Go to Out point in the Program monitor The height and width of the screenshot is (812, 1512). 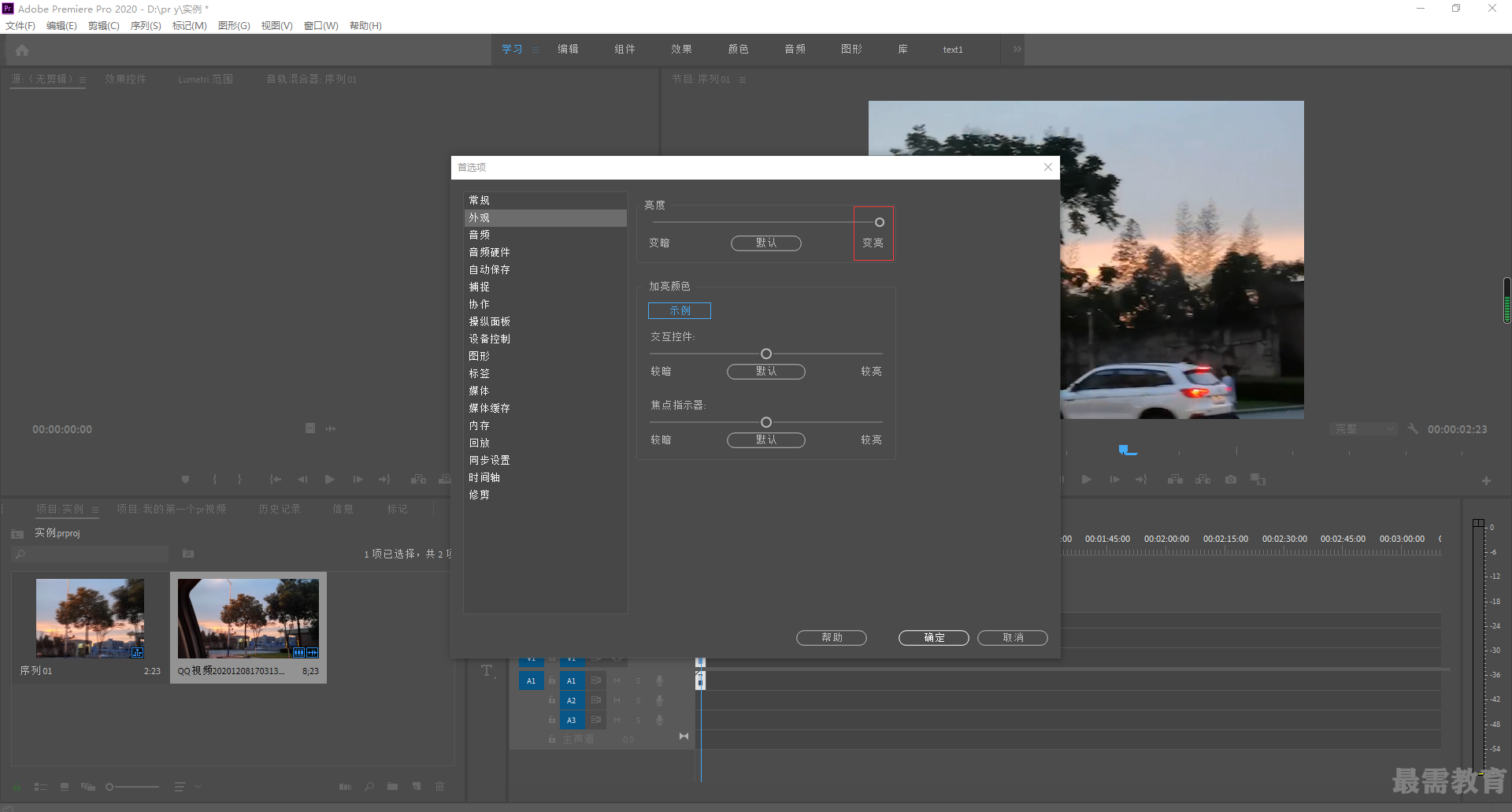(x=1141, y=480)
